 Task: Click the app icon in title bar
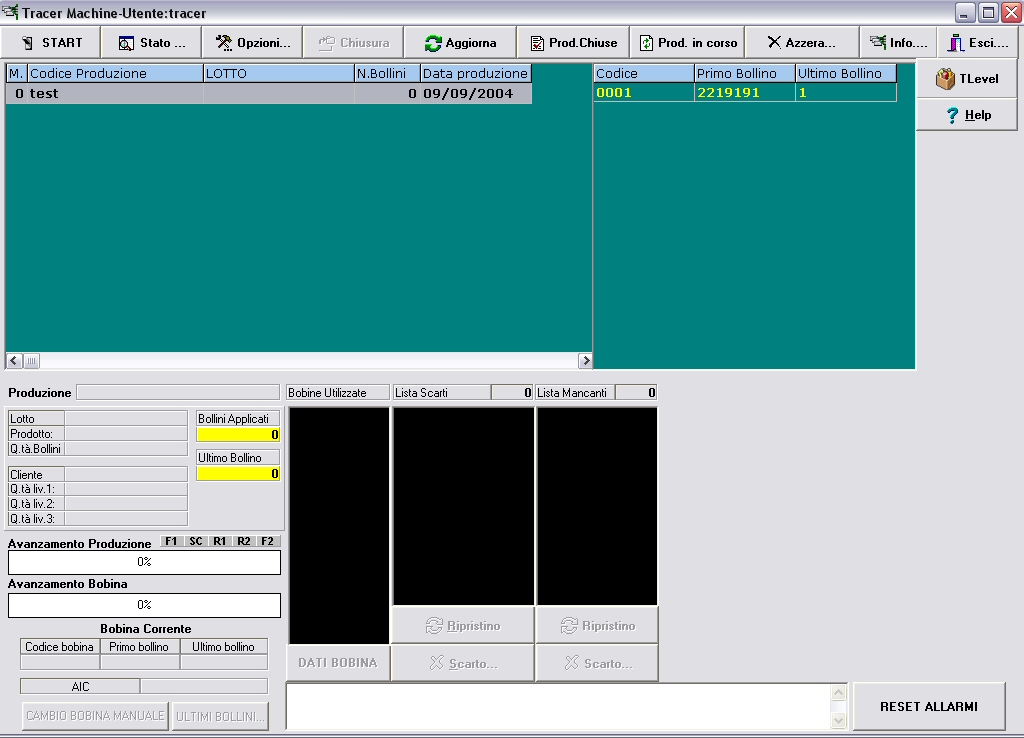pyautogui.click(x=10, y=12)
